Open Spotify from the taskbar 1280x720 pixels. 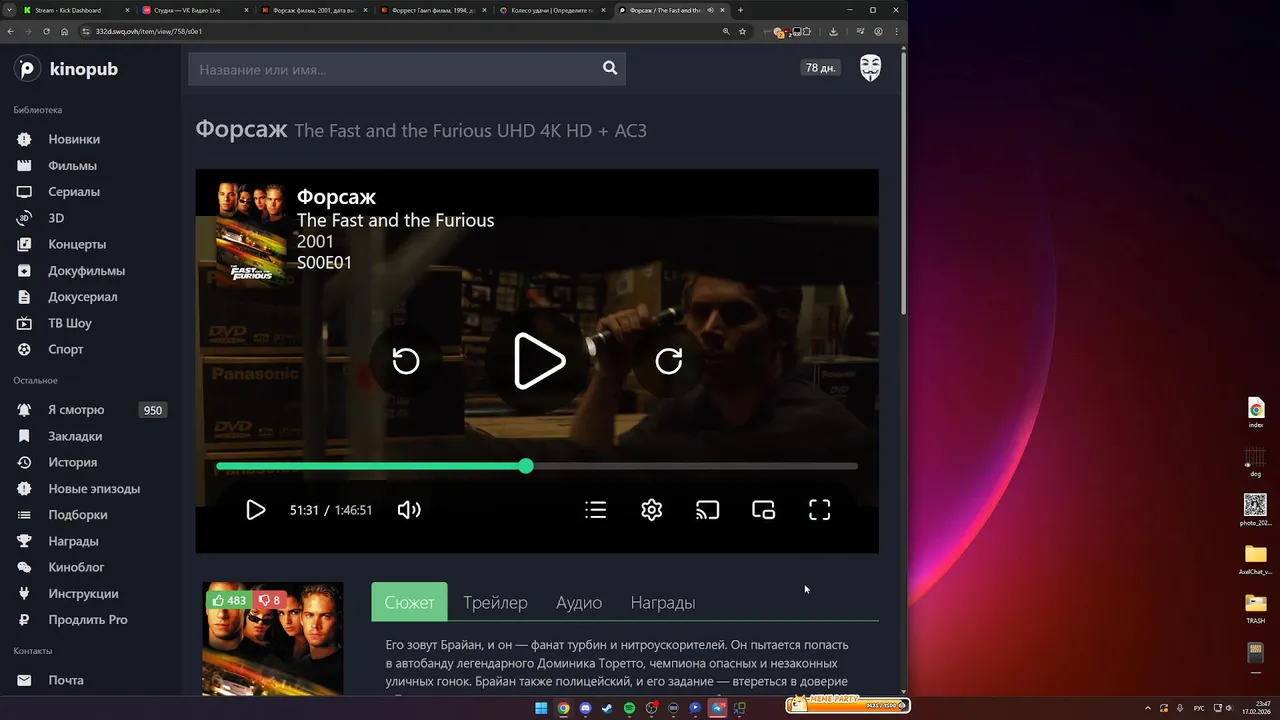pos(629,708)
